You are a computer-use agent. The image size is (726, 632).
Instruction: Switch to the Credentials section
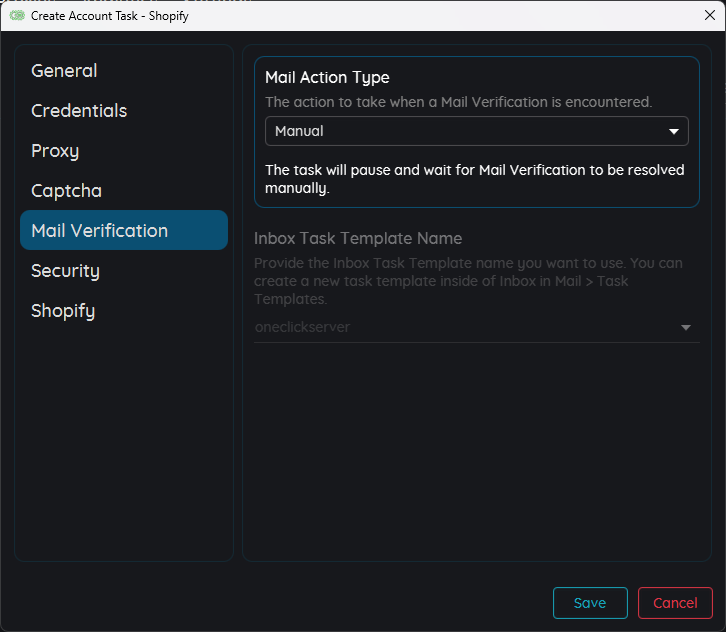tap(79, 111)
